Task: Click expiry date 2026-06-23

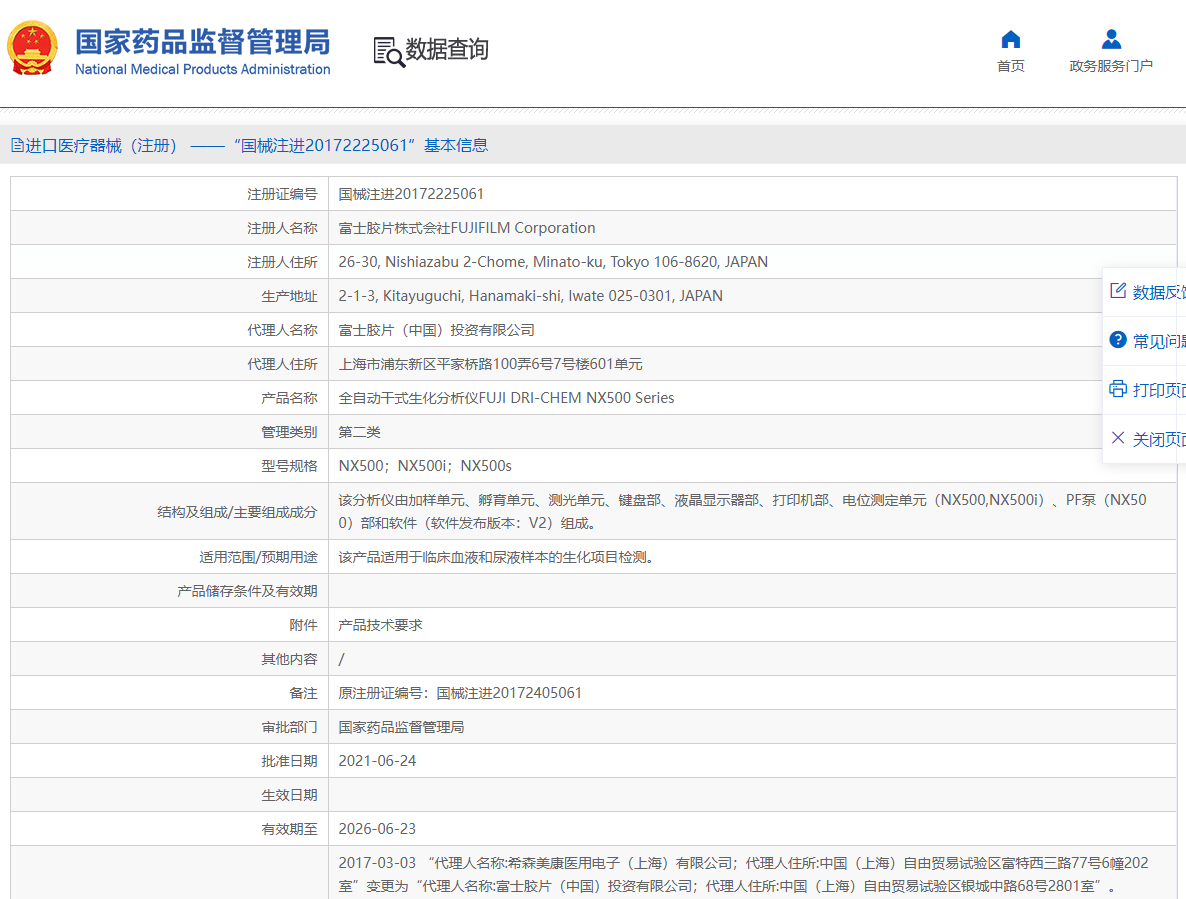Action: click(x=377, y=829)
